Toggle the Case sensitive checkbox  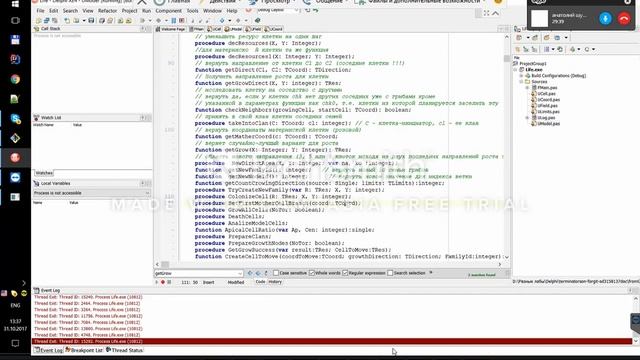tap(276, 273)
